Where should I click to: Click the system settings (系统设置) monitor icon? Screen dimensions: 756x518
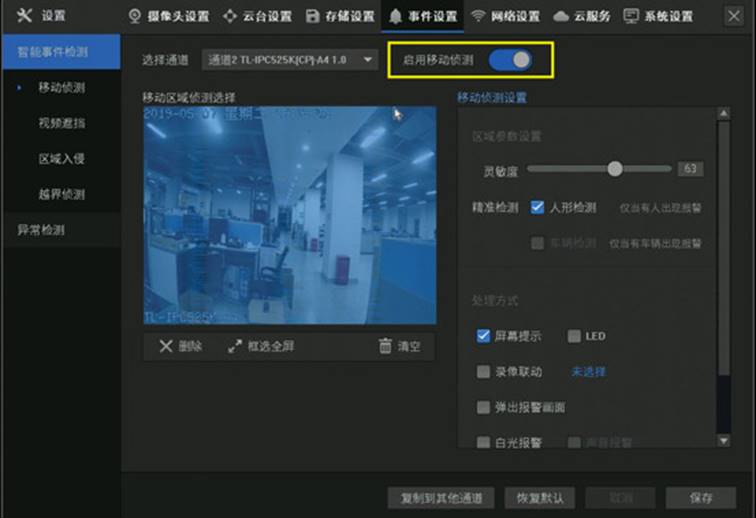(x=631, y=16)
